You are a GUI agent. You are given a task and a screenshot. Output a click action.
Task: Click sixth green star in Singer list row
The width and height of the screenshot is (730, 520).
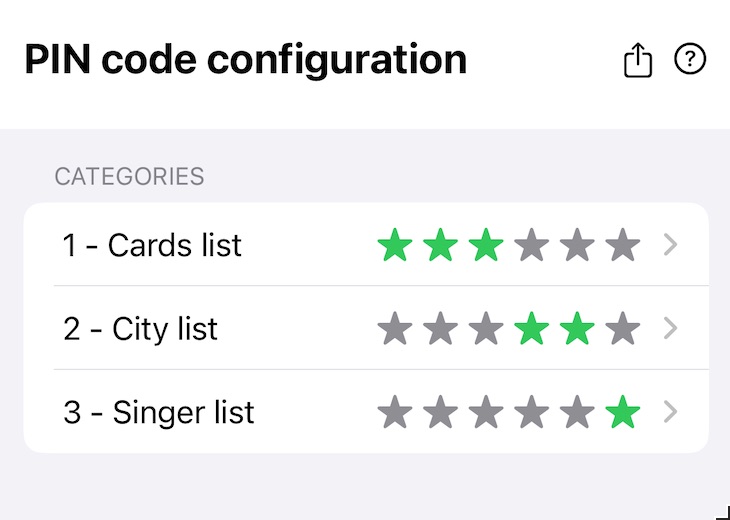(x=623, y=412)
